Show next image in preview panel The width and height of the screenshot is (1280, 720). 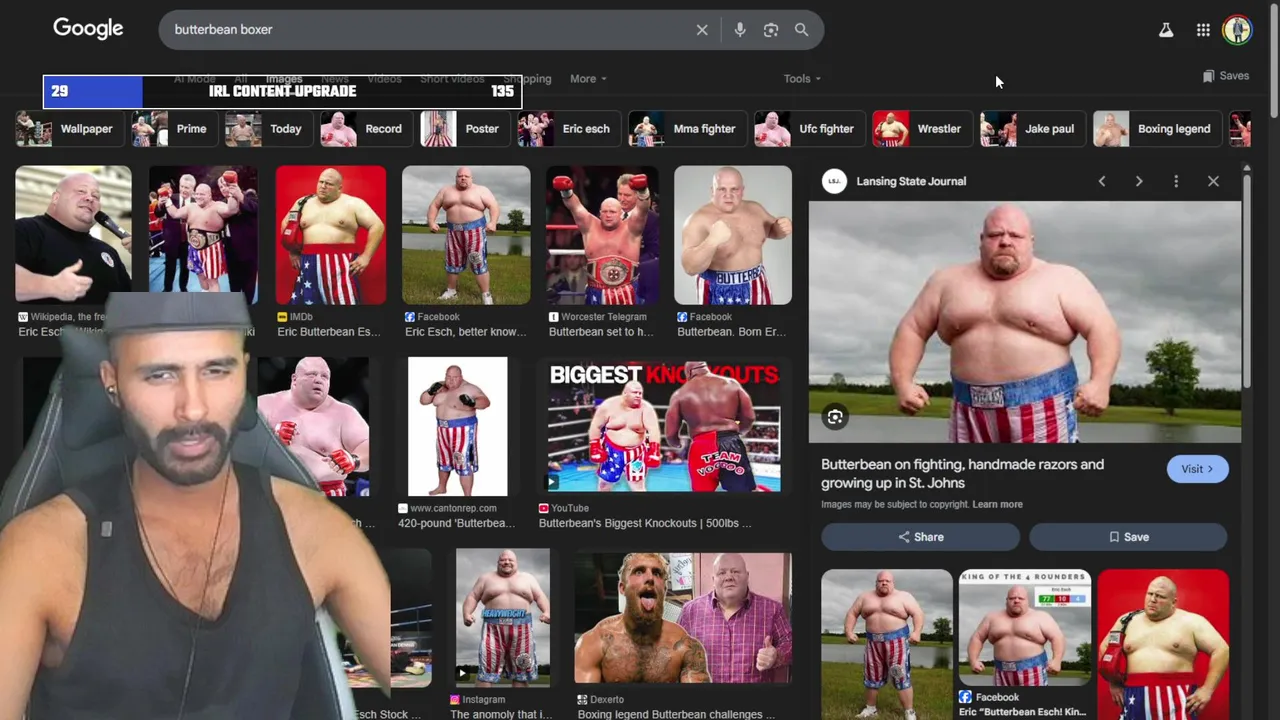pyautogui.click(x=1139, y=181)
